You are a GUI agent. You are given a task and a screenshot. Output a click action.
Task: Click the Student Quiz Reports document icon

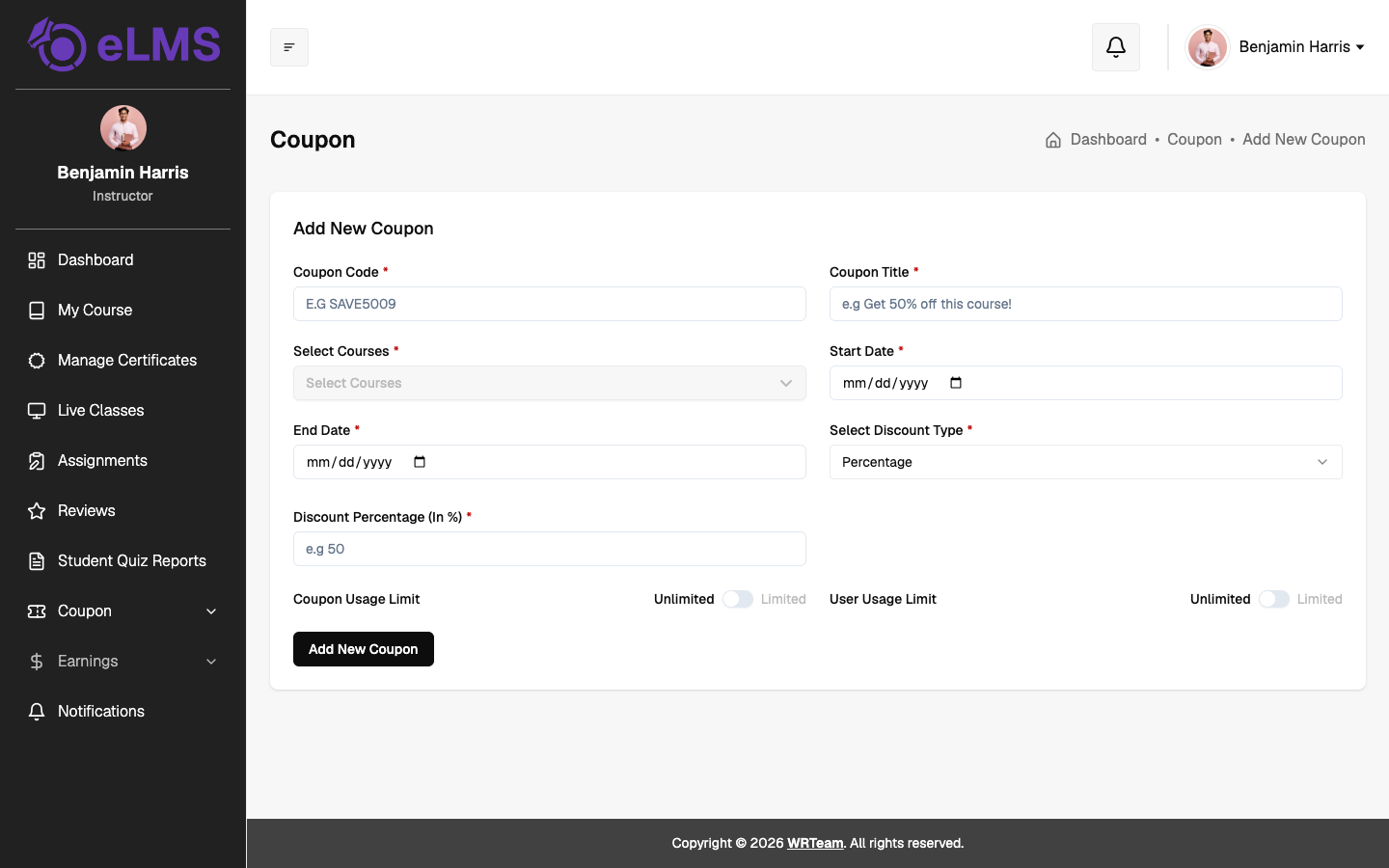pos(37,561)
